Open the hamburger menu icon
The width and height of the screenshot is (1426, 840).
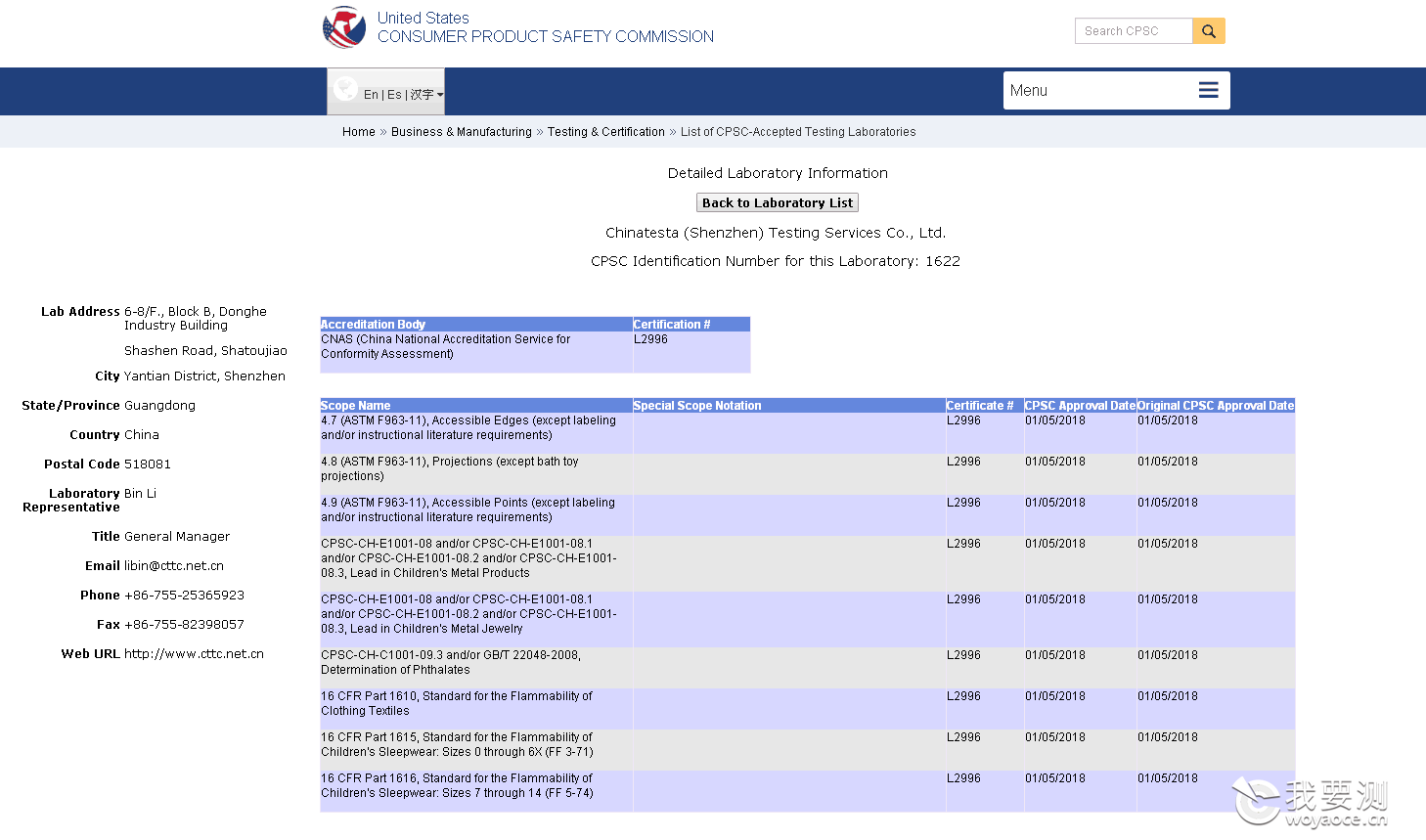click(1209, 90)
